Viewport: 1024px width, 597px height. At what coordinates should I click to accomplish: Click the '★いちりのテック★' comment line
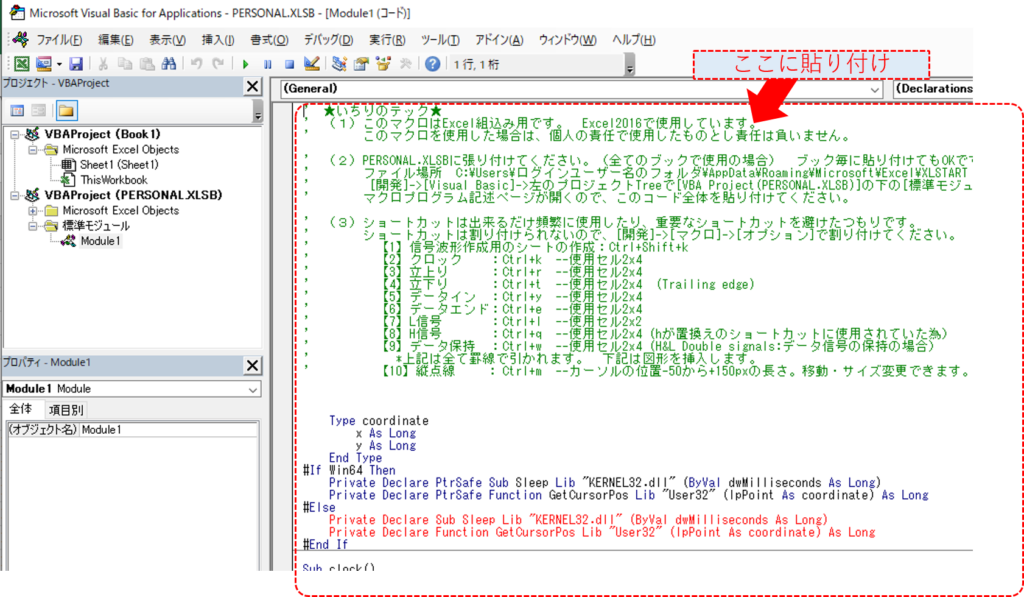click(x=383, y=111)
